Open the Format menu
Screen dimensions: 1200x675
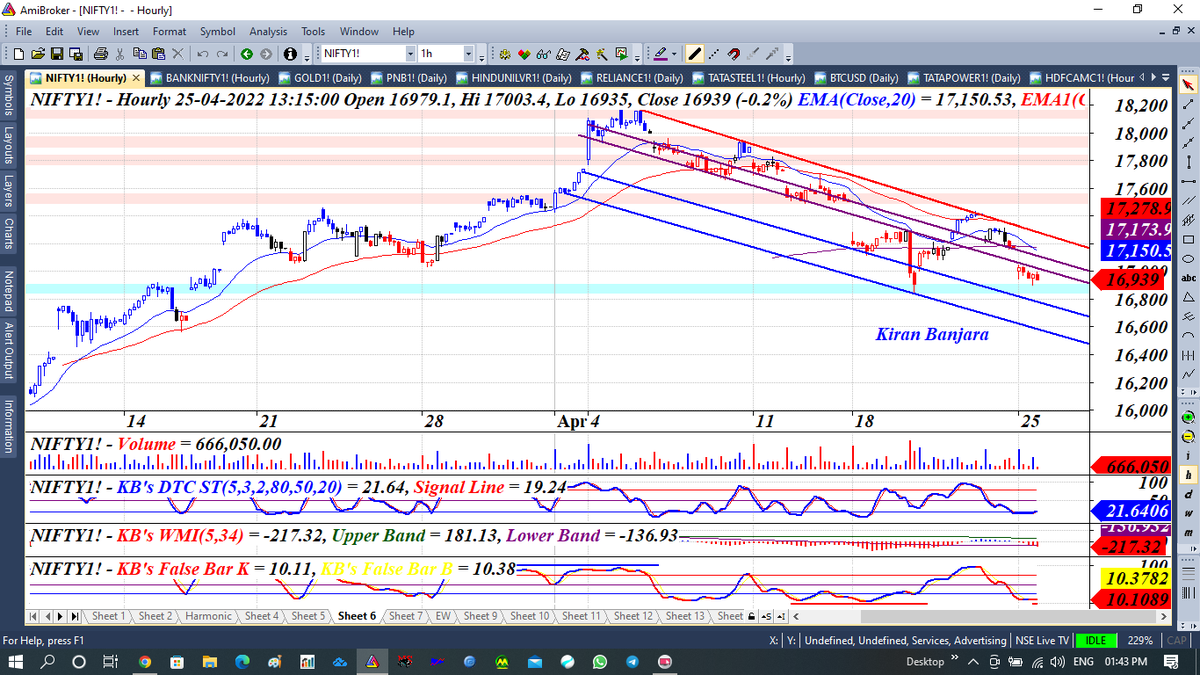[x=169, y=32]
